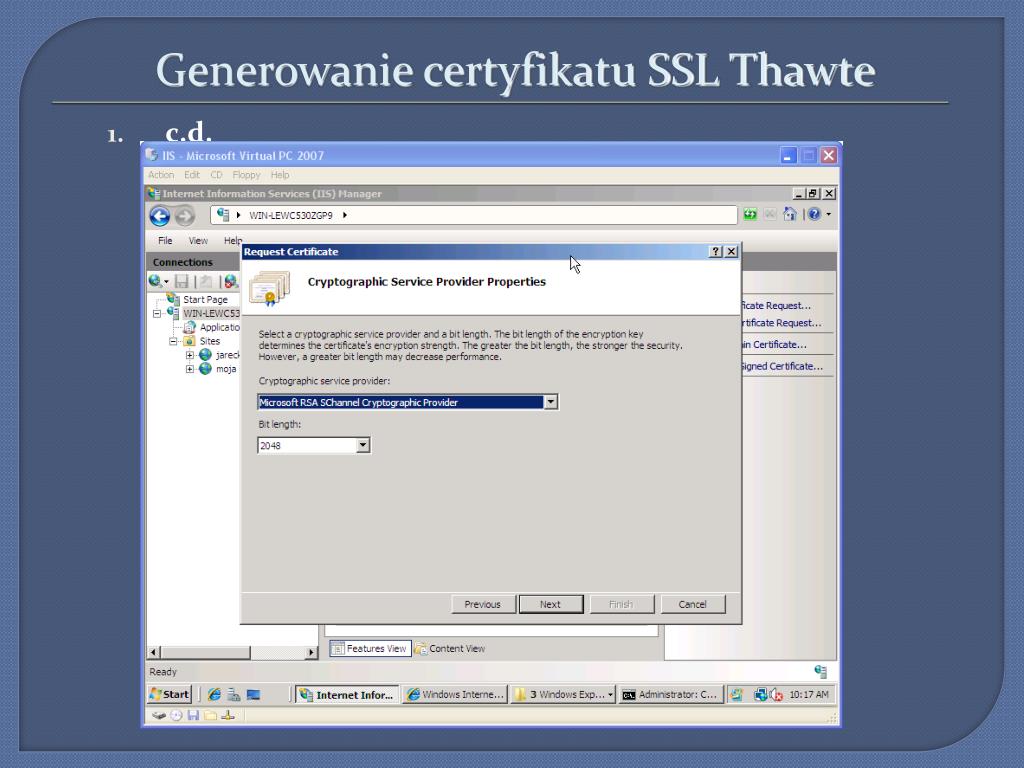Select the Sites folder icon in Connections

[189, 341]
